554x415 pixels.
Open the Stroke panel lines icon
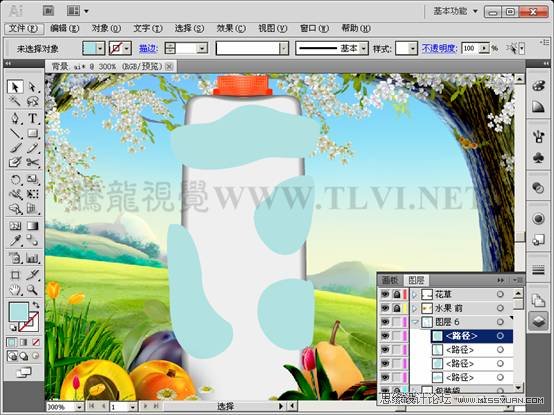pos(538,271)
